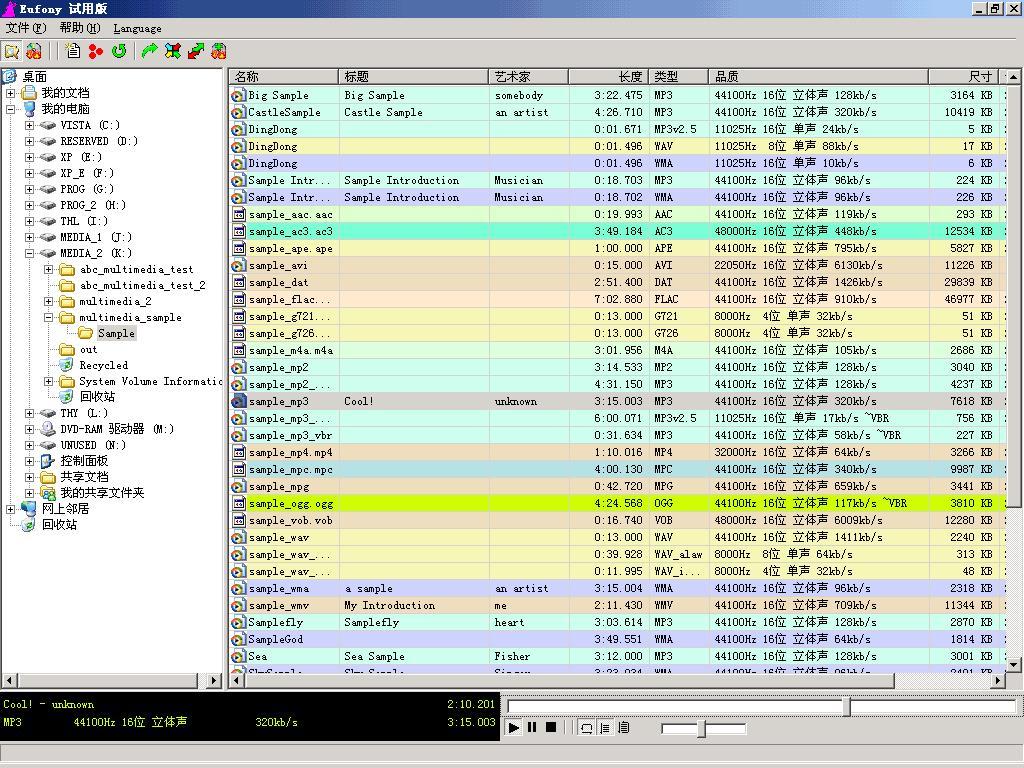Open the 帮助(H) menu

(80, 28)
